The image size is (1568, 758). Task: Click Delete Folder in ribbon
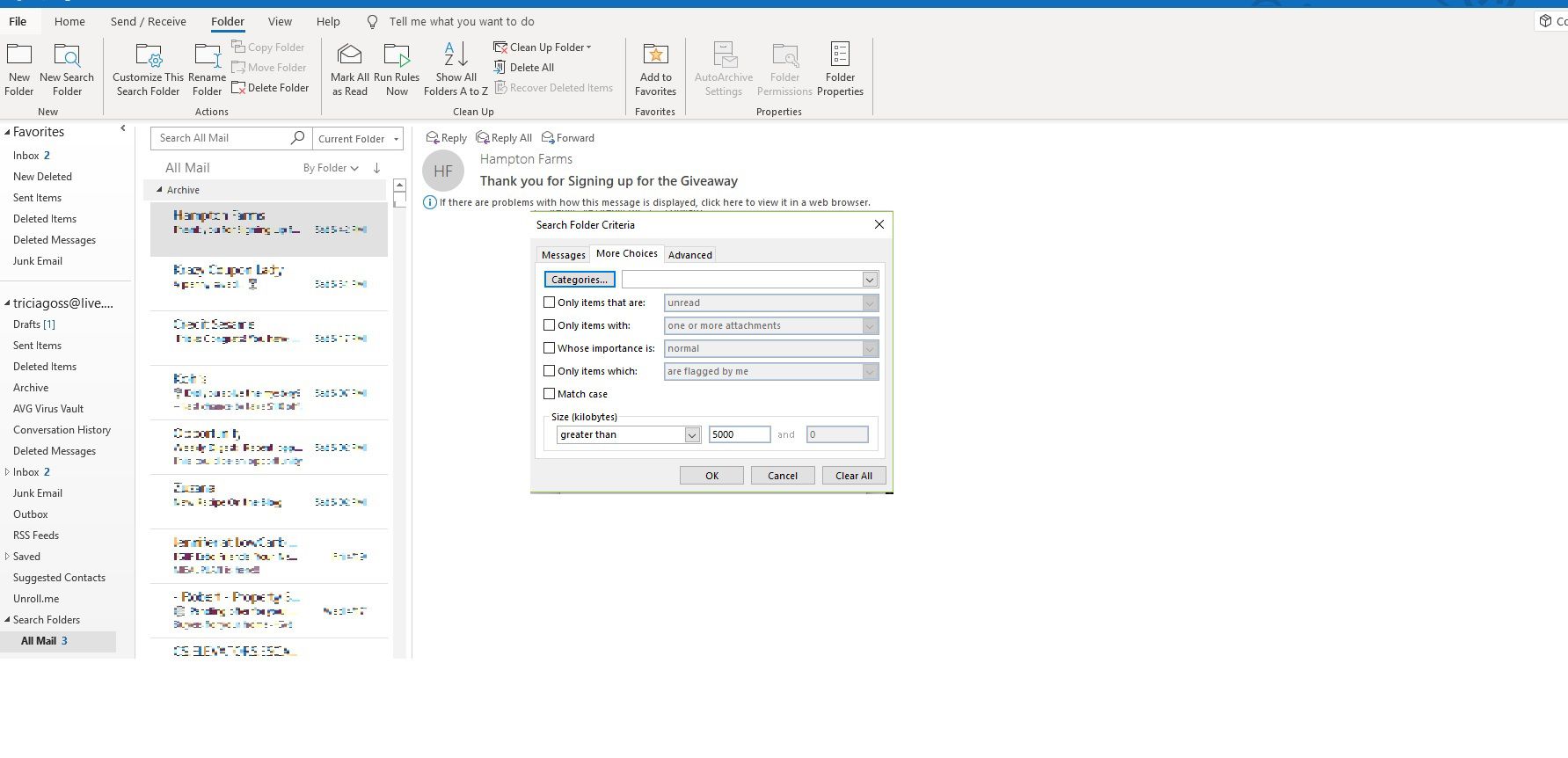coord(270,88)
